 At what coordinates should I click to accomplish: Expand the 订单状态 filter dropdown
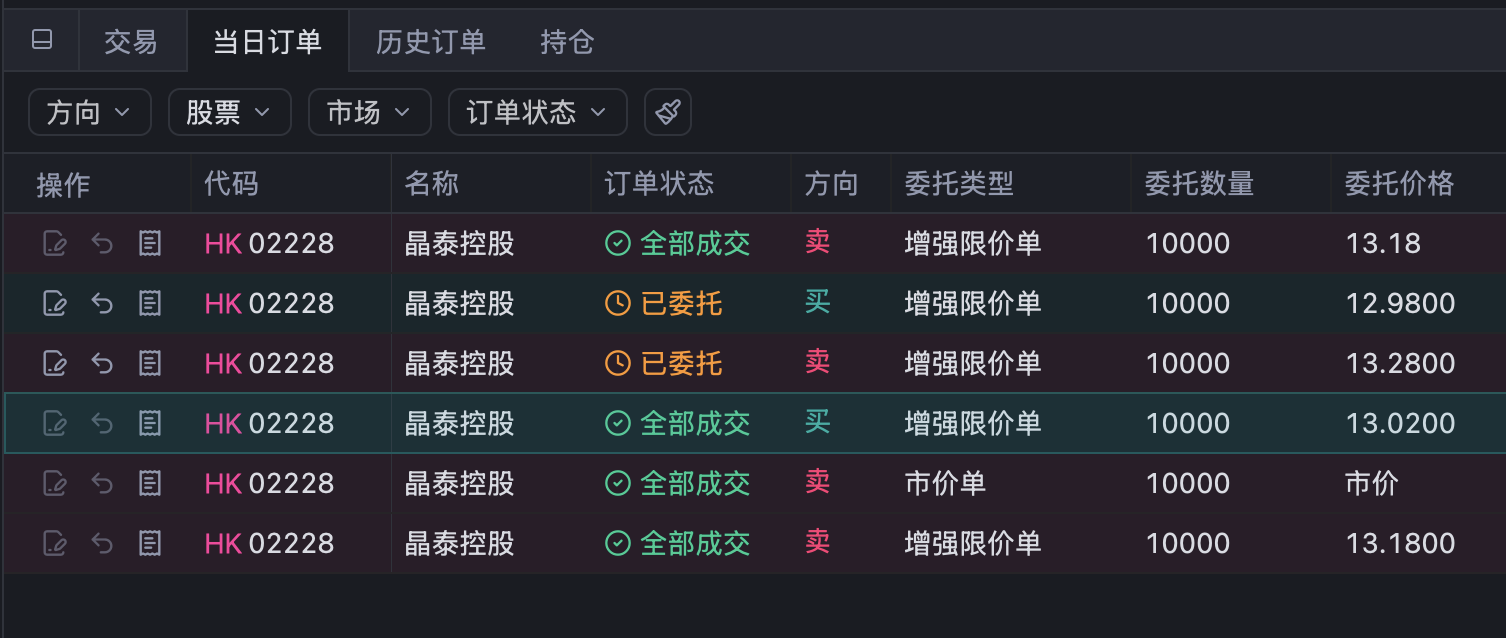click(x=537, y=112)
